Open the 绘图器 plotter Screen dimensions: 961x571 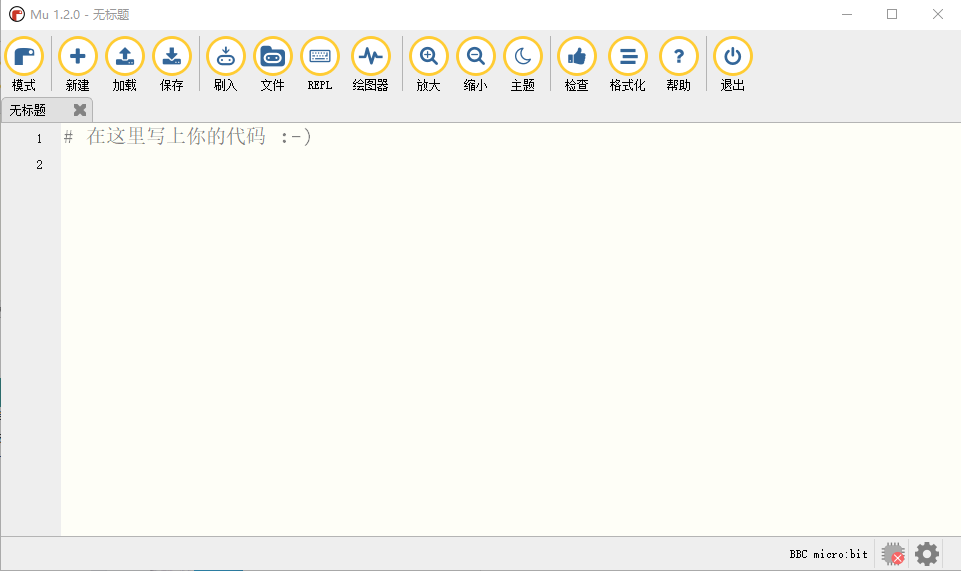point(371,64)
